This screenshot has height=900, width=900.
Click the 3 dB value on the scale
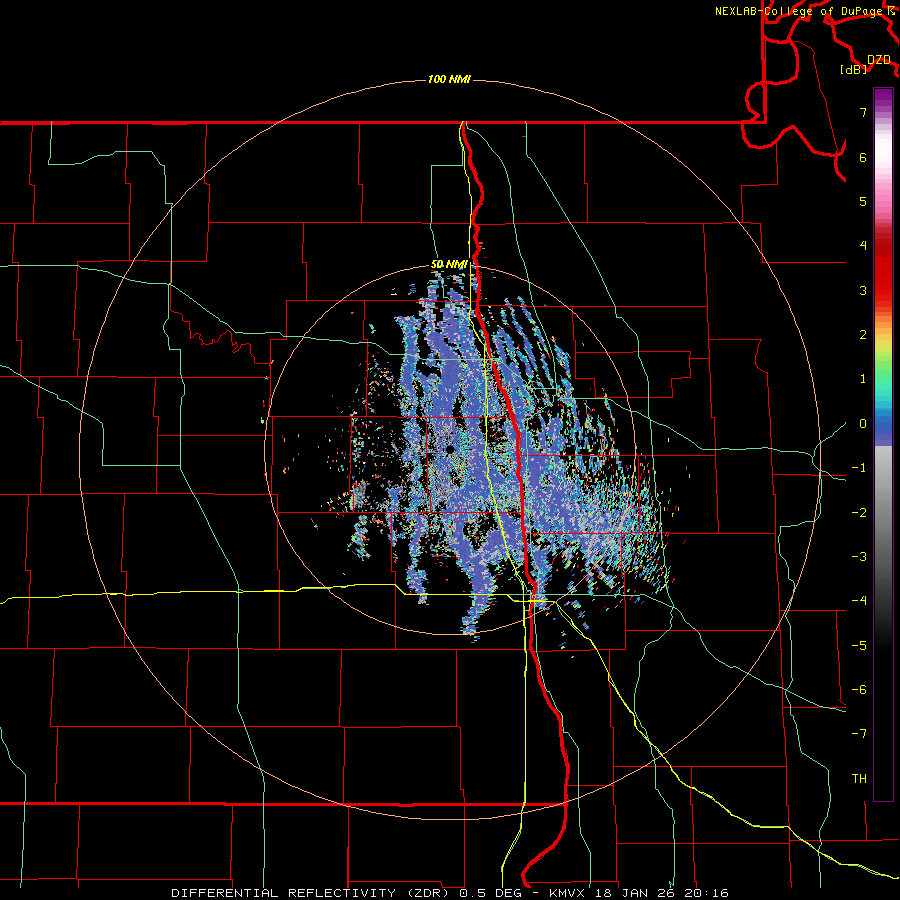click(x=863, y=290)
